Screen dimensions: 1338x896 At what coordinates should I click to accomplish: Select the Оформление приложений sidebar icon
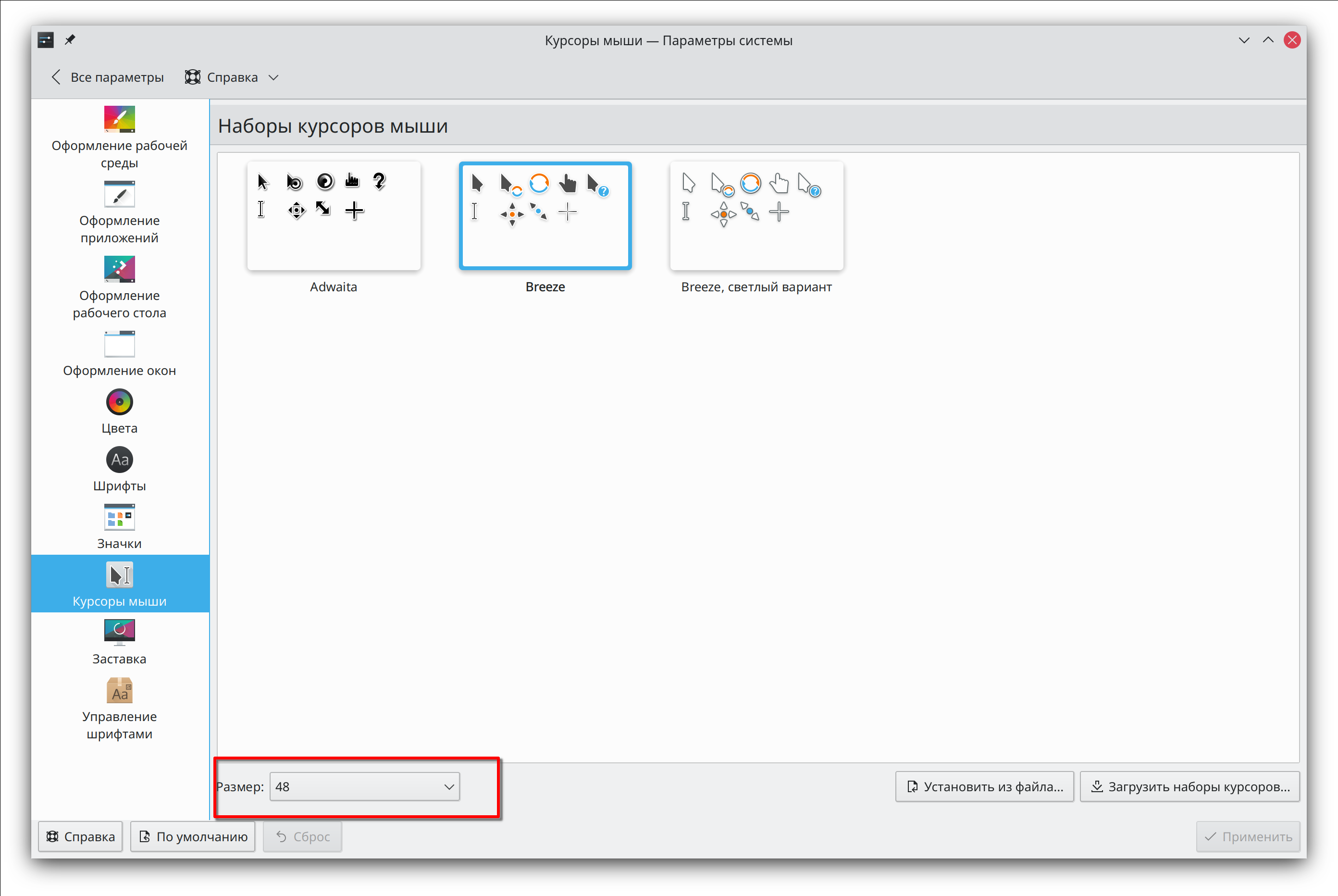[x=119, y=194]
